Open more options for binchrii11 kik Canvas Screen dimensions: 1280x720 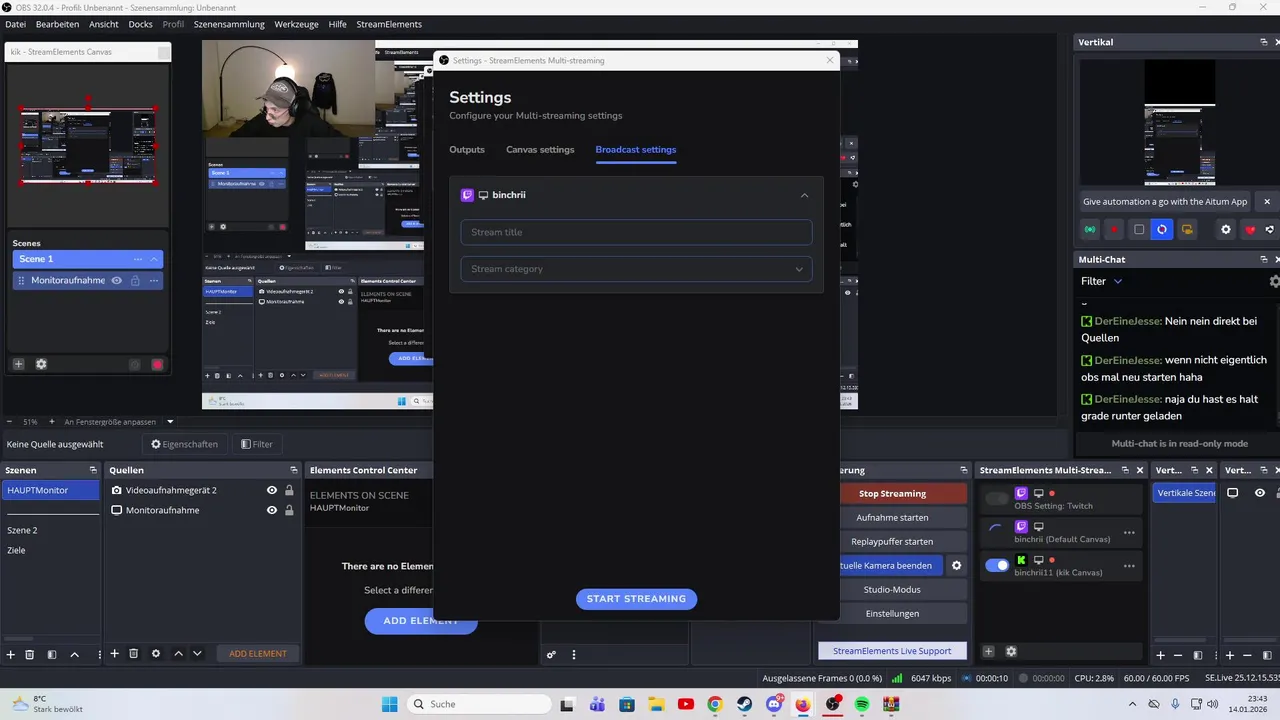point(1129,565)
